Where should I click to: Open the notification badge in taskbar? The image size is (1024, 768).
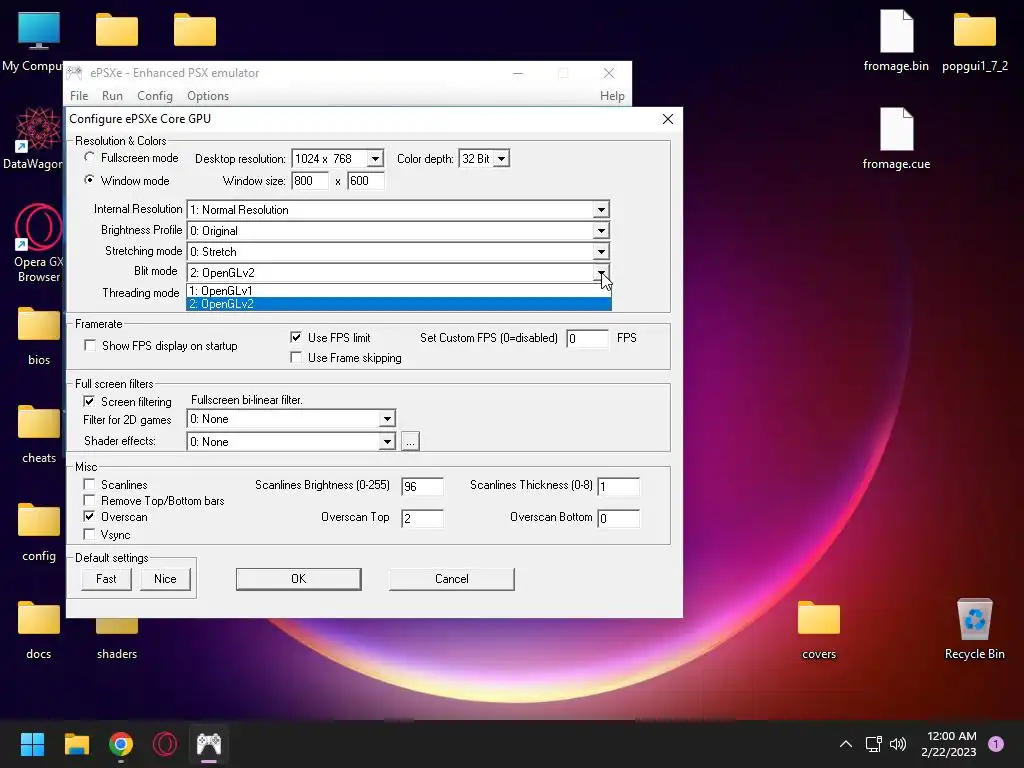(x=996, y=744)
